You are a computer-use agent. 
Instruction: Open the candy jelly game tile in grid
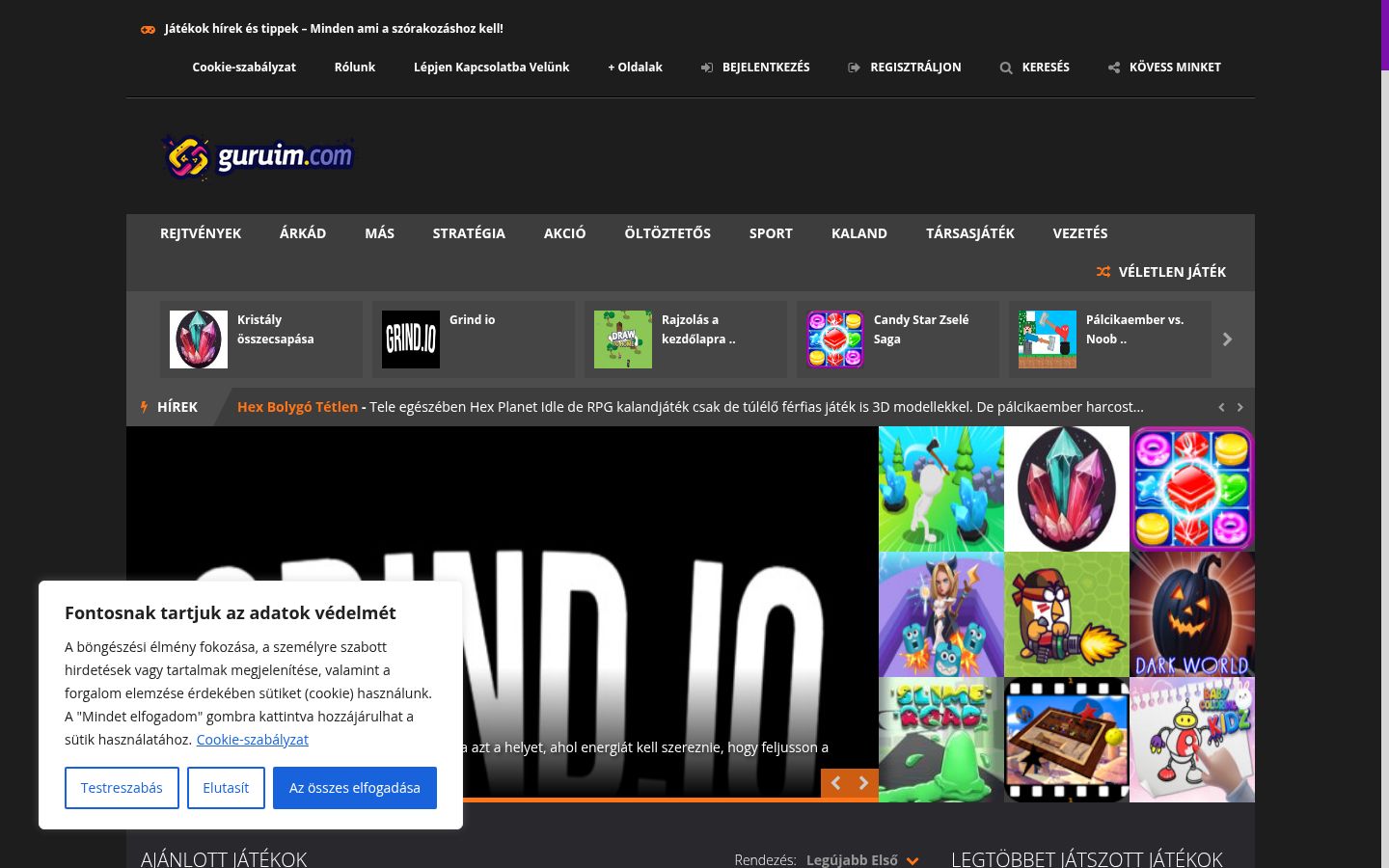pyautogui.click(x=1192, y=489)
